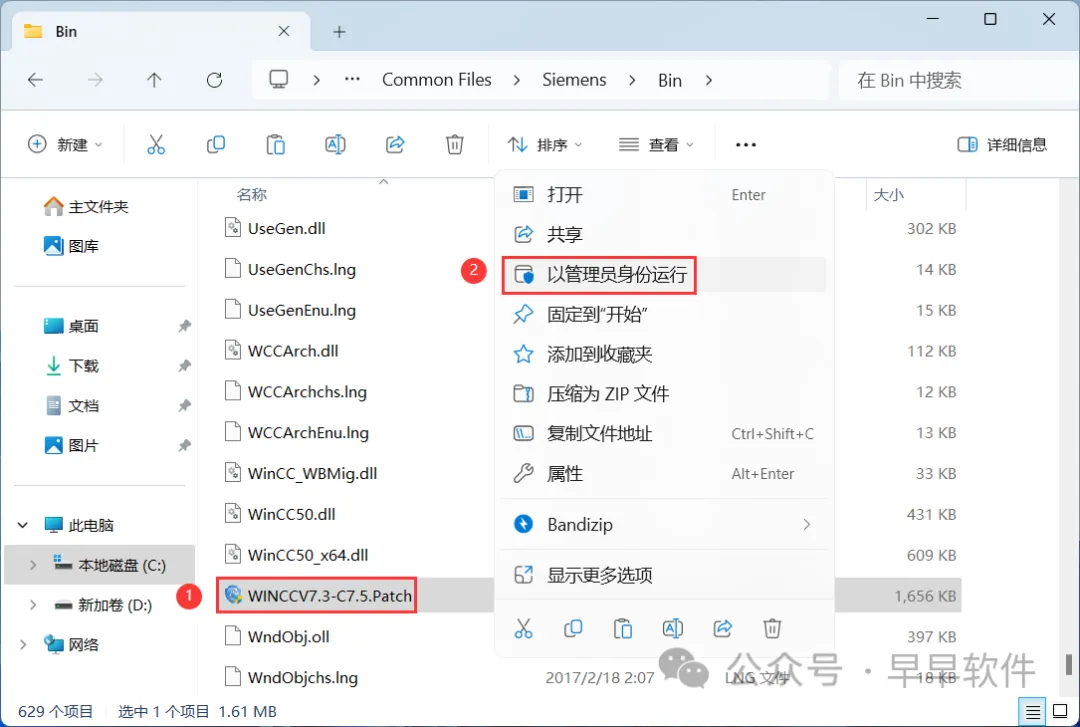Image resolution: width=1080 pixels, height=727 pixels.
Task: Click the Paste icon in the context menu
Action: (x=623, y=628)
